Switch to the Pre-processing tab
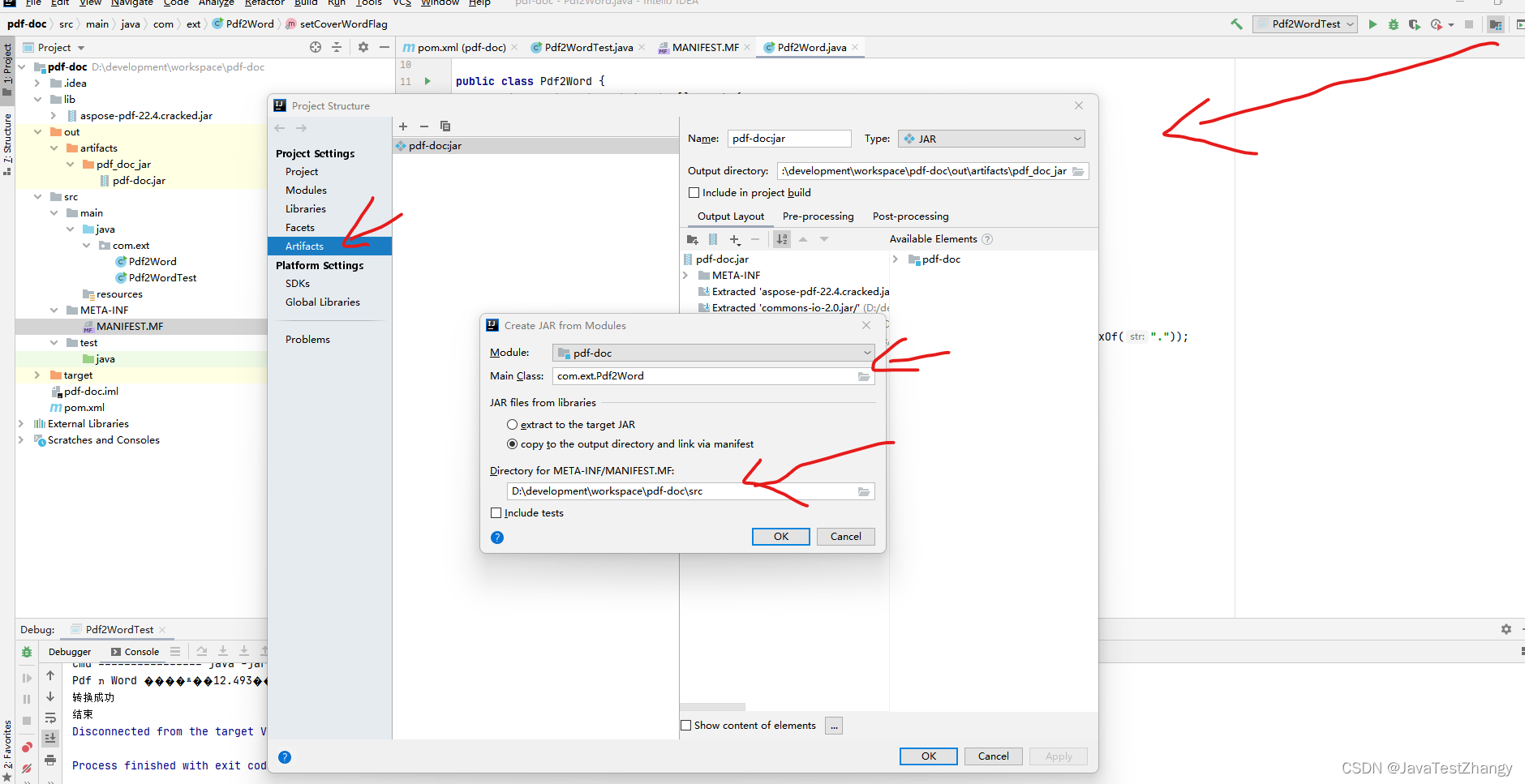 (818, 216)
